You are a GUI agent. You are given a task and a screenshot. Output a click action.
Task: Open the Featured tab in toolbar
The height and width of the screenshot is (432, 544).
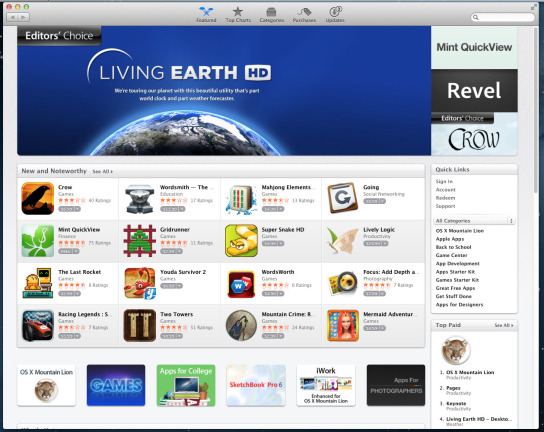pos(206,15)
